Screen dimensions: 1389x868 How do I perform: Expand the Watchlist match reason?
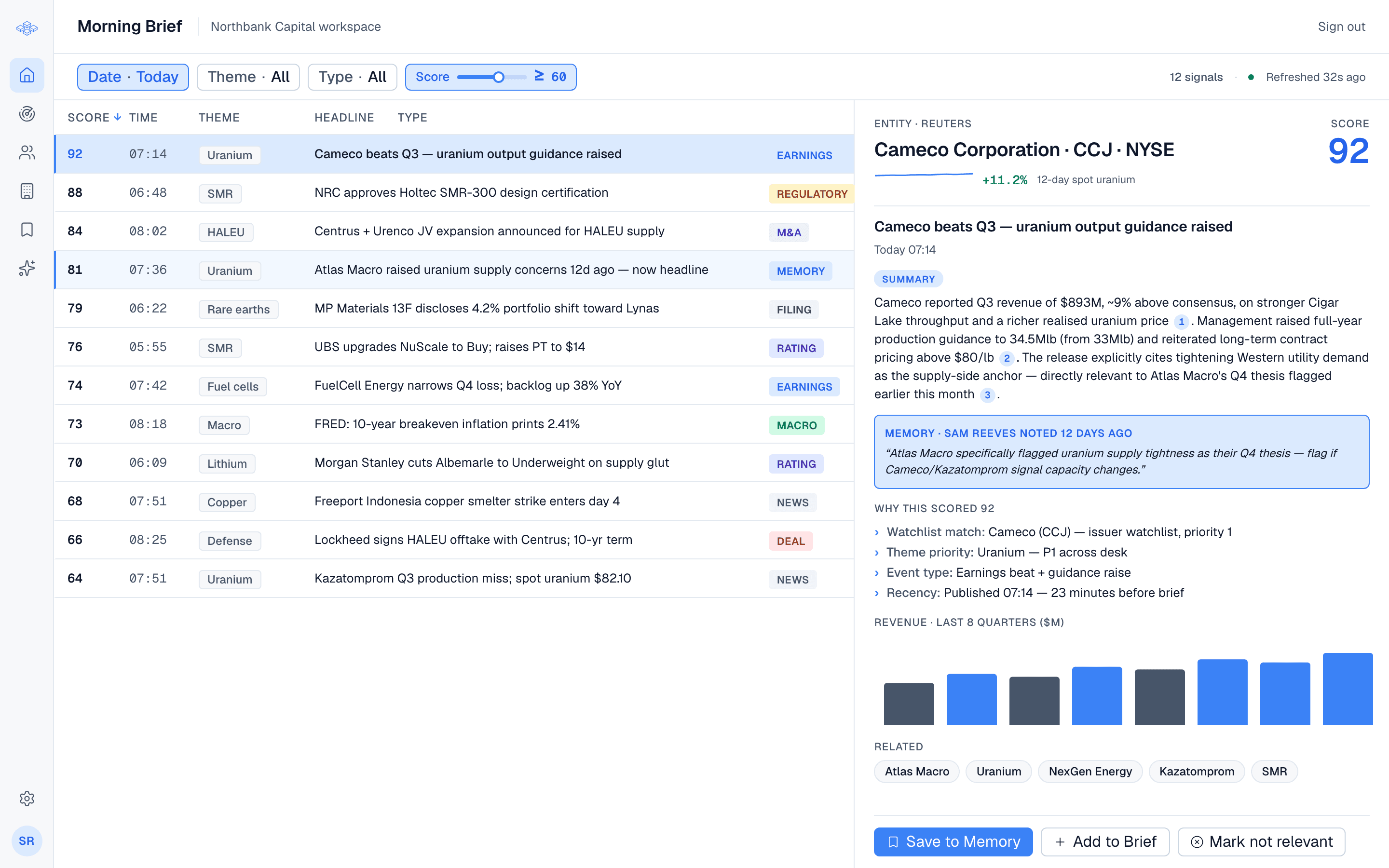tap(1053, 532)
